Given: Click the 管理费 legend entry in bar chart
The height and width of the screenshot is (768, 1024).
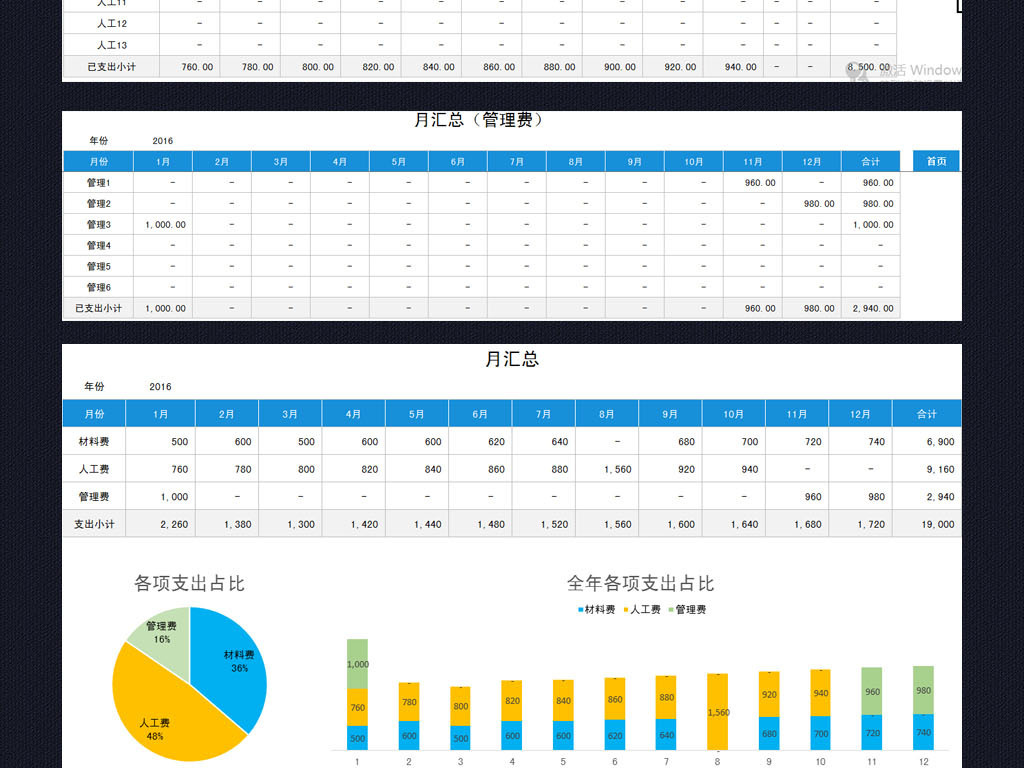Looking at the screenshot, I should 687,610.
